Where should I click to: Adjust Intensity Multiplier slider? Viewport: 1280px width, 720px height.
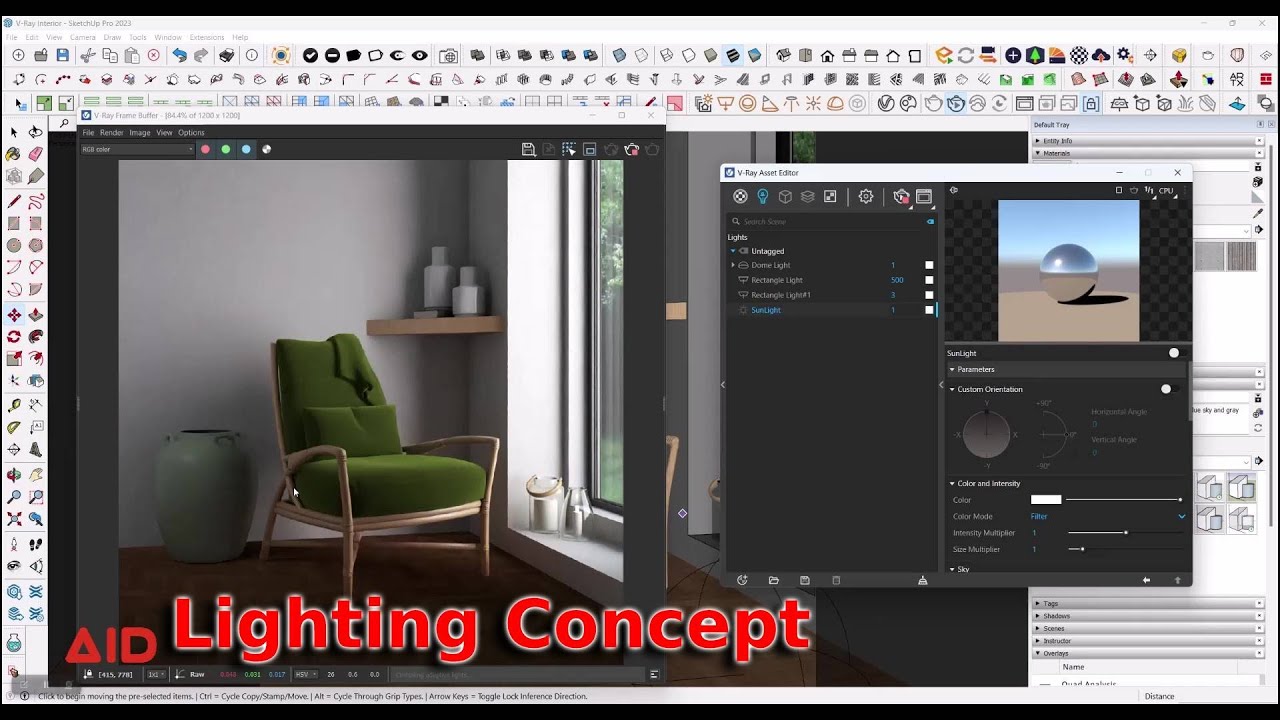coord(1125,533)
